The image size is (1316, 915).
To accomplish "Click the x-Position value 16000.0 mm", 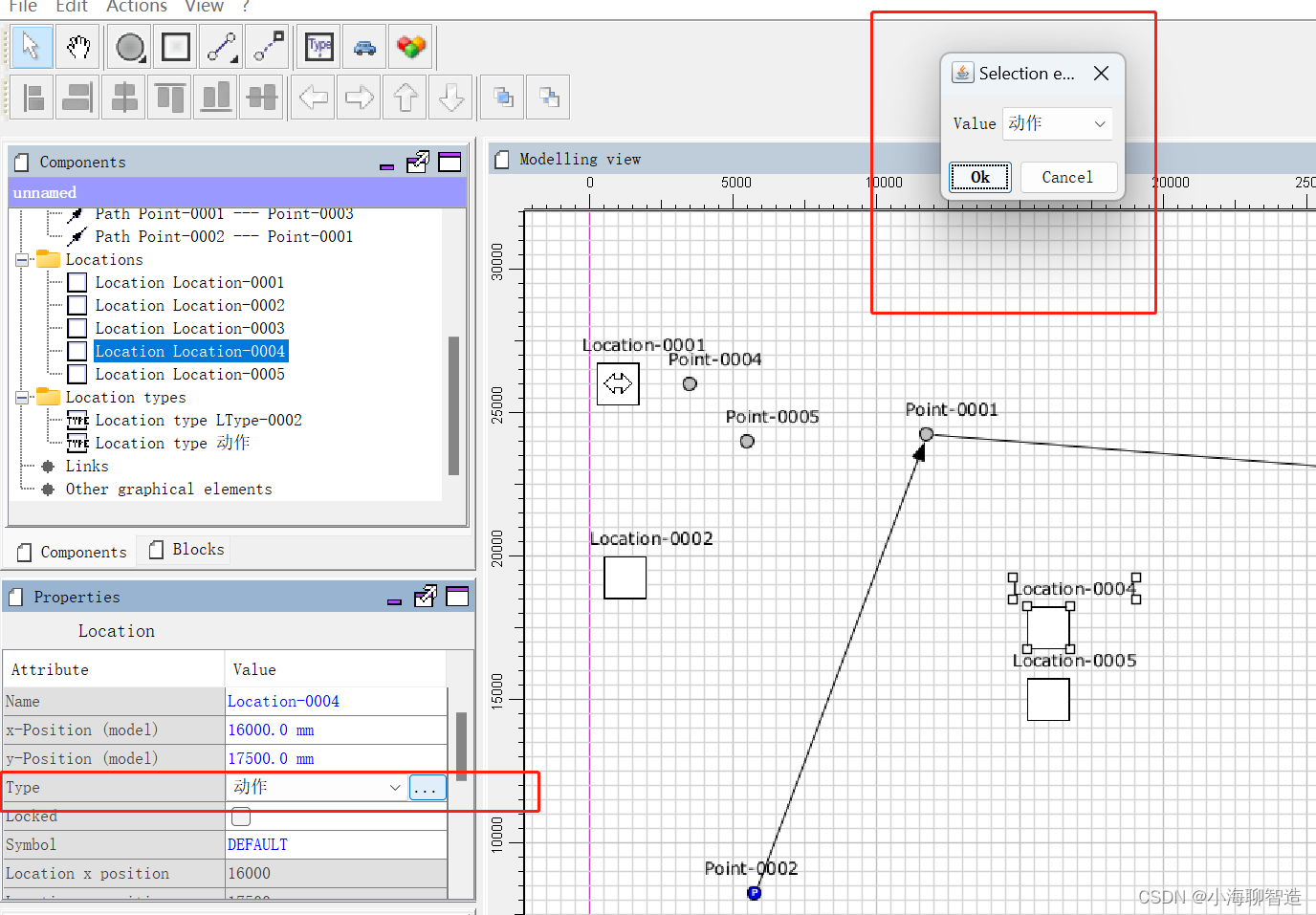I will [x=336, y=730].
